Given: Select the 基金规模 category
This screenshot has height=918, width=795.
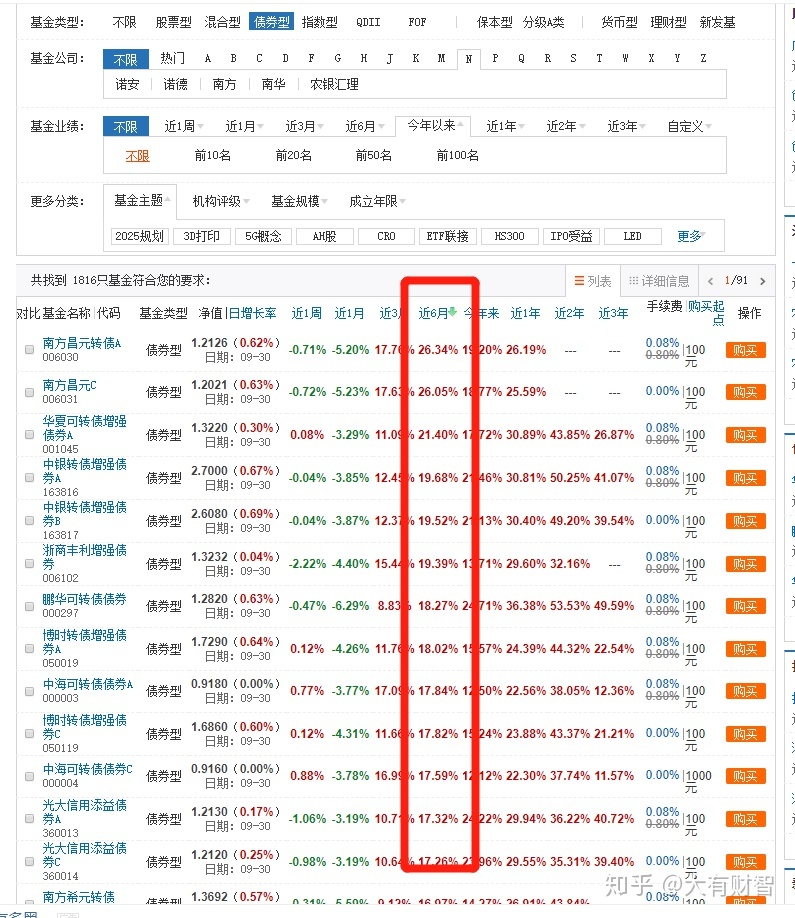Looking at the screenshot, I should [299, 201].
